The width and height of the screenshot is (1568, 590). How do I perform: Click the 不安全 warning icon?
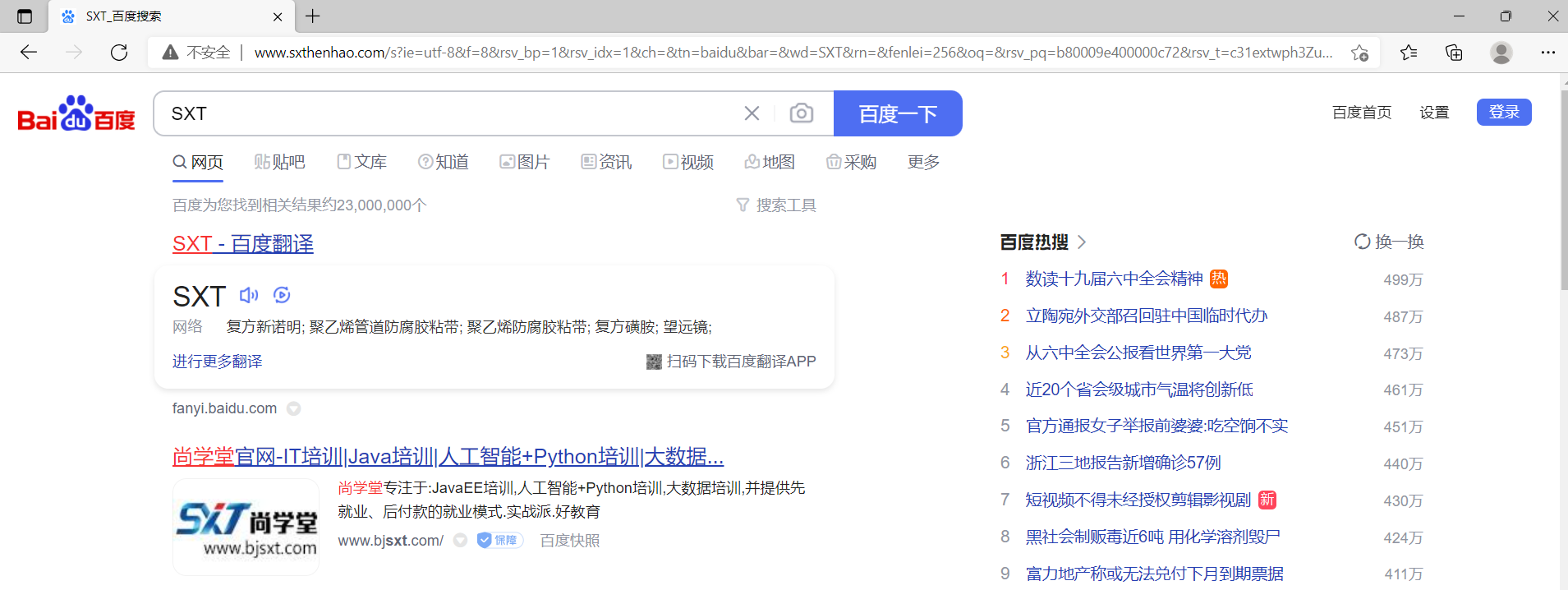click(170, 53)
